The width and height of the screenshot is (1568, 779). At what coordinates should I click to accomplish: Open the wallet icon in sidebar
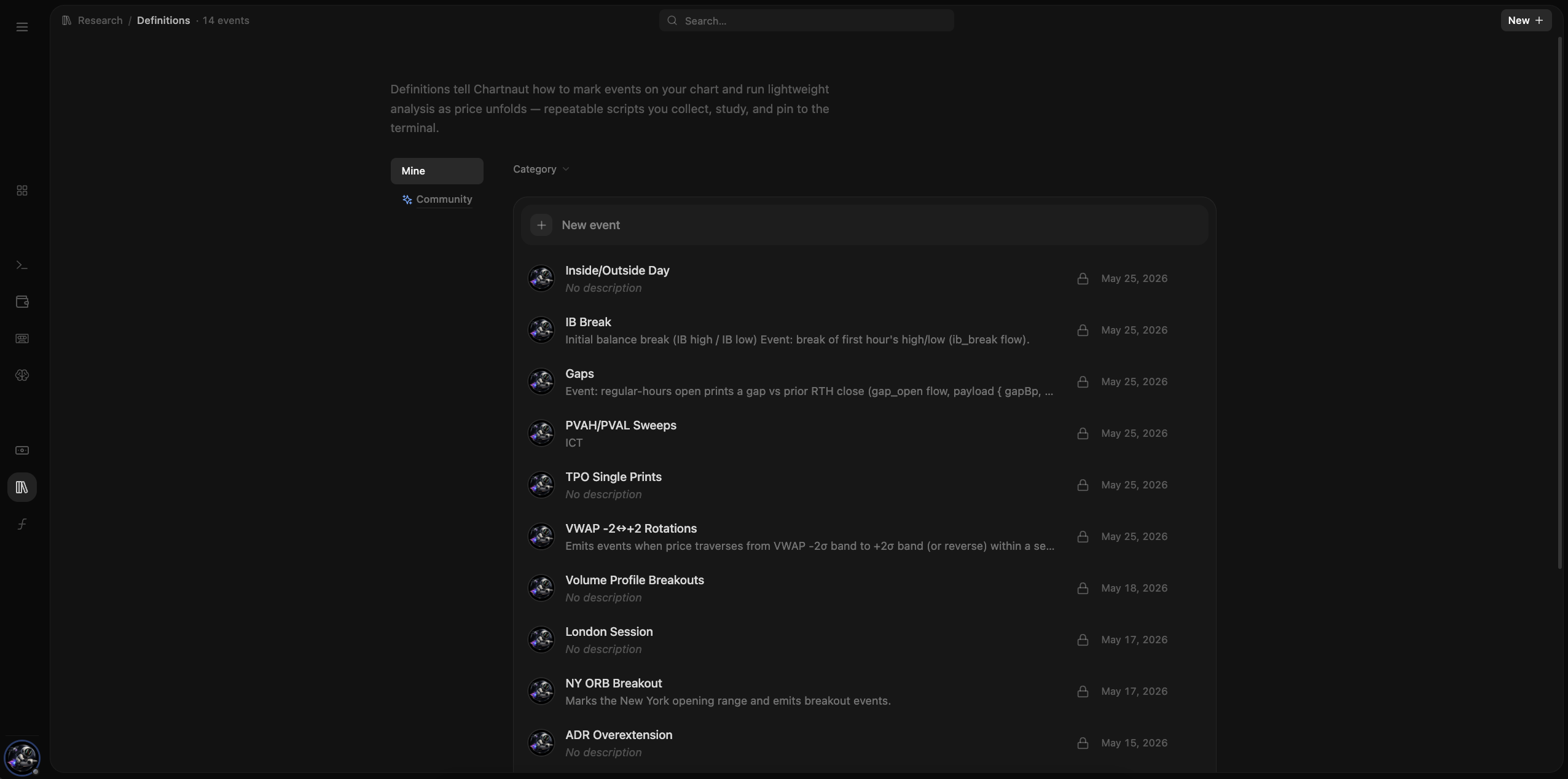coord(22,302)
